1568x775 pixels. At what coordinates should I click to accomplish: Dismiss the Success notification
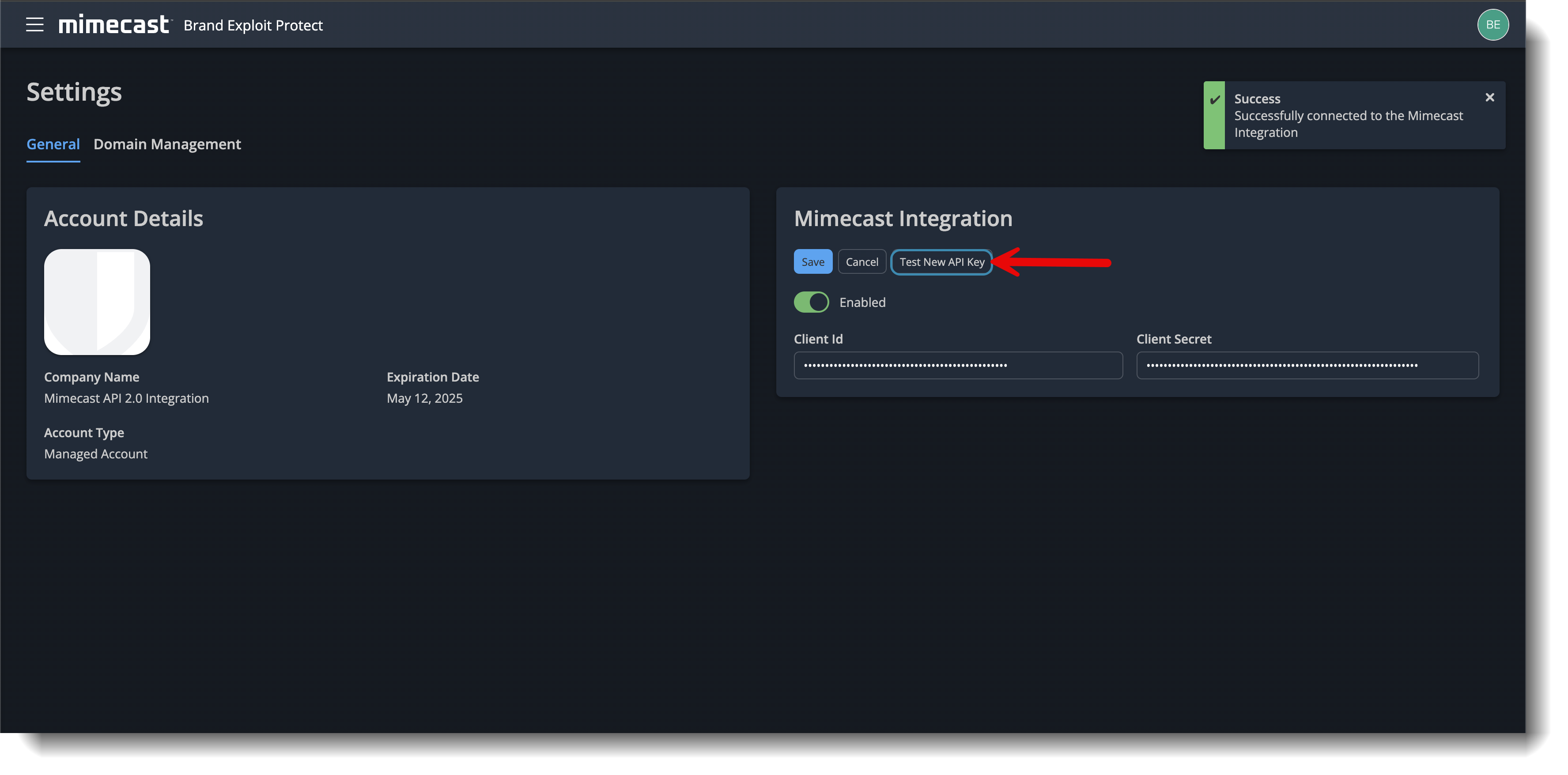(1489, 97)
